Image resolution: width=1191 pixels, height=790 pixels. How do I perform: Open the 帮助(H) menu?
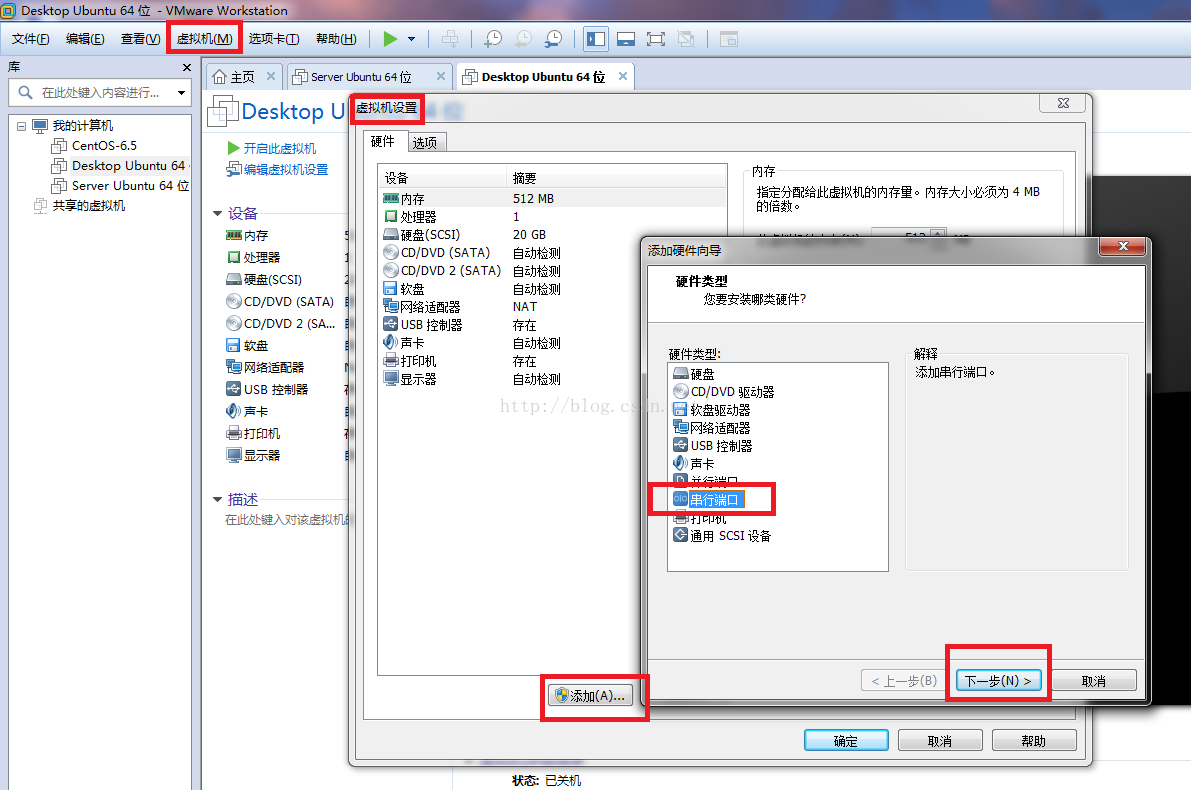point(336,39)
